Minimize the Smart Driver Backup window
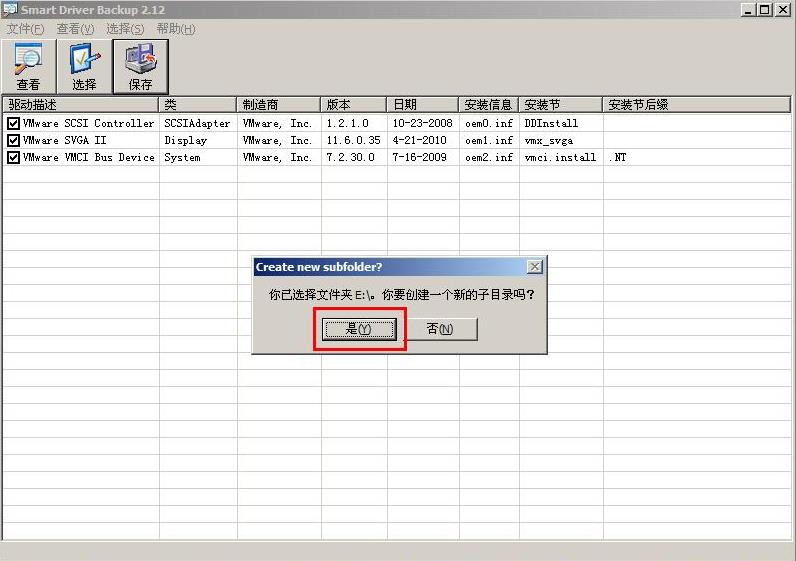Screen dimensions: 796x561 (747, 10)
